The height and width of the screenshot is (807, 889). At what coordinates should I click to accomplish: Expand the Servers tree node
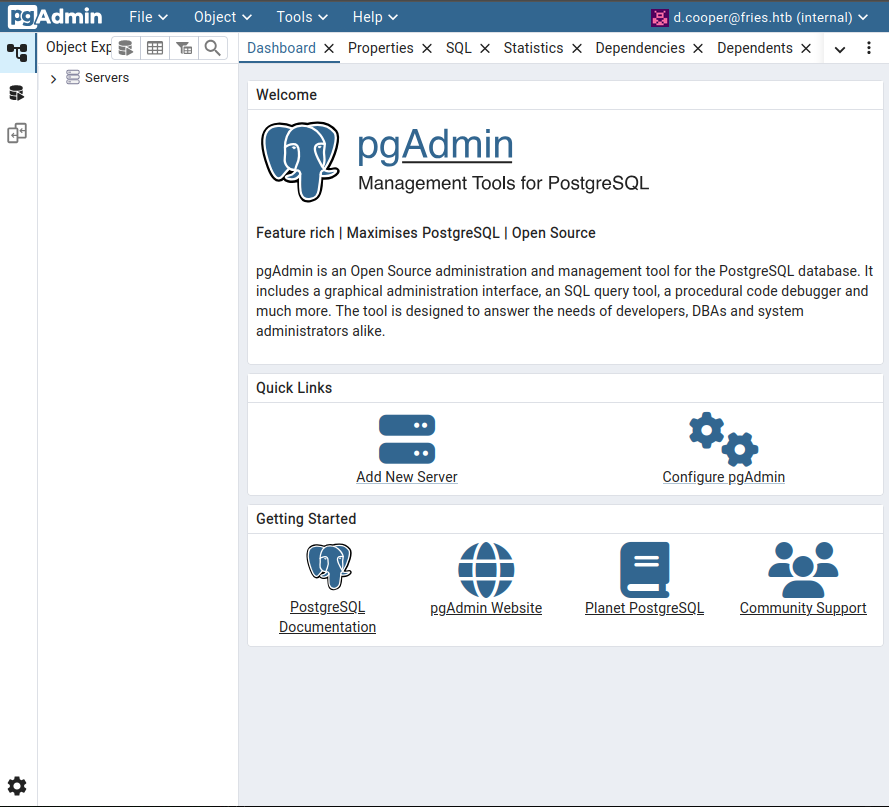53,79
